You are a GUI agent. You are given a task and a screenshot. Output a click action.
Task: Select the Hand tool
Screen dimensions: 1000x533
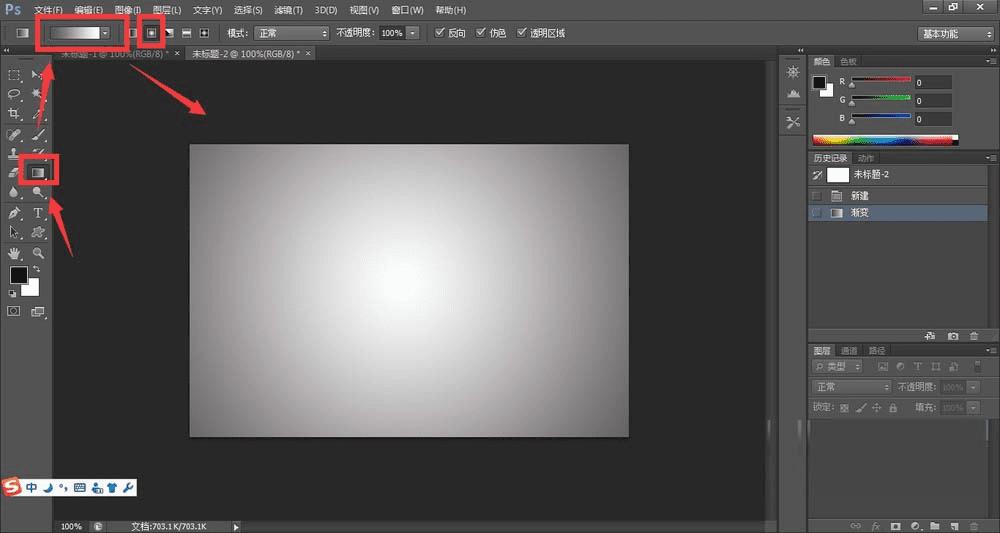pos(15,253)
